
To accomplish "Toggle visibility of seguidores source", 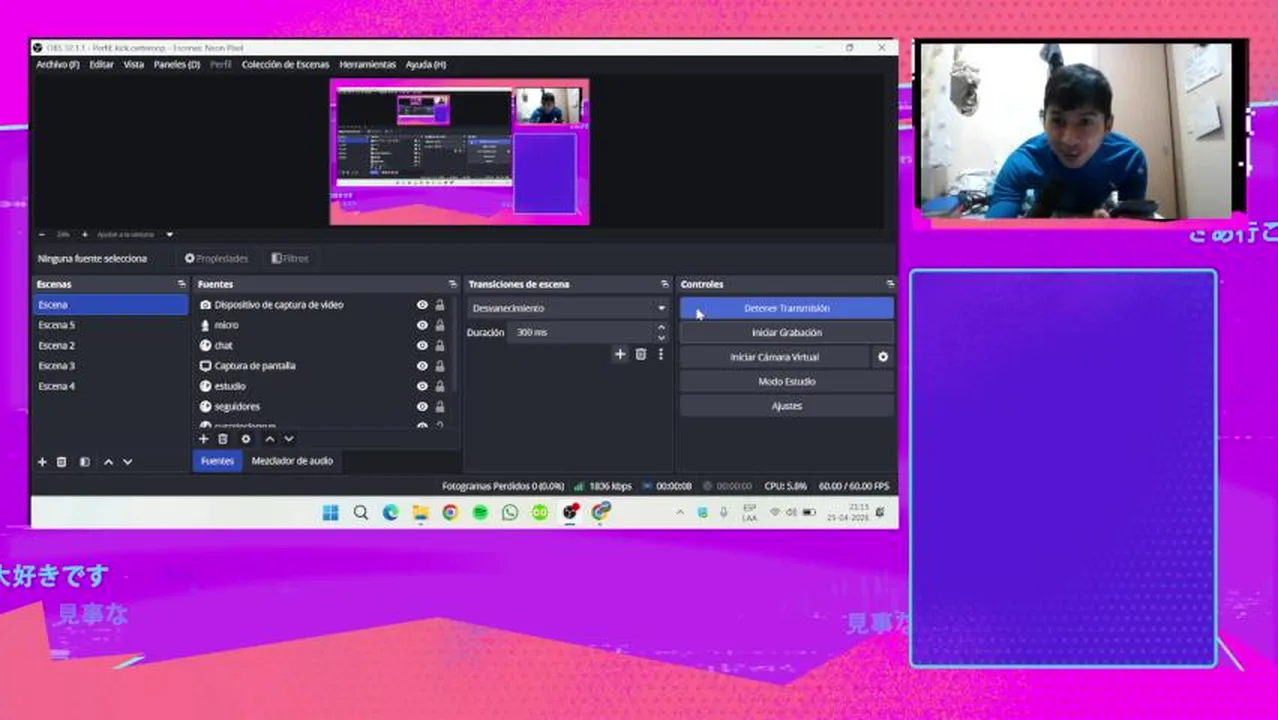I will [x=422, y=407].
